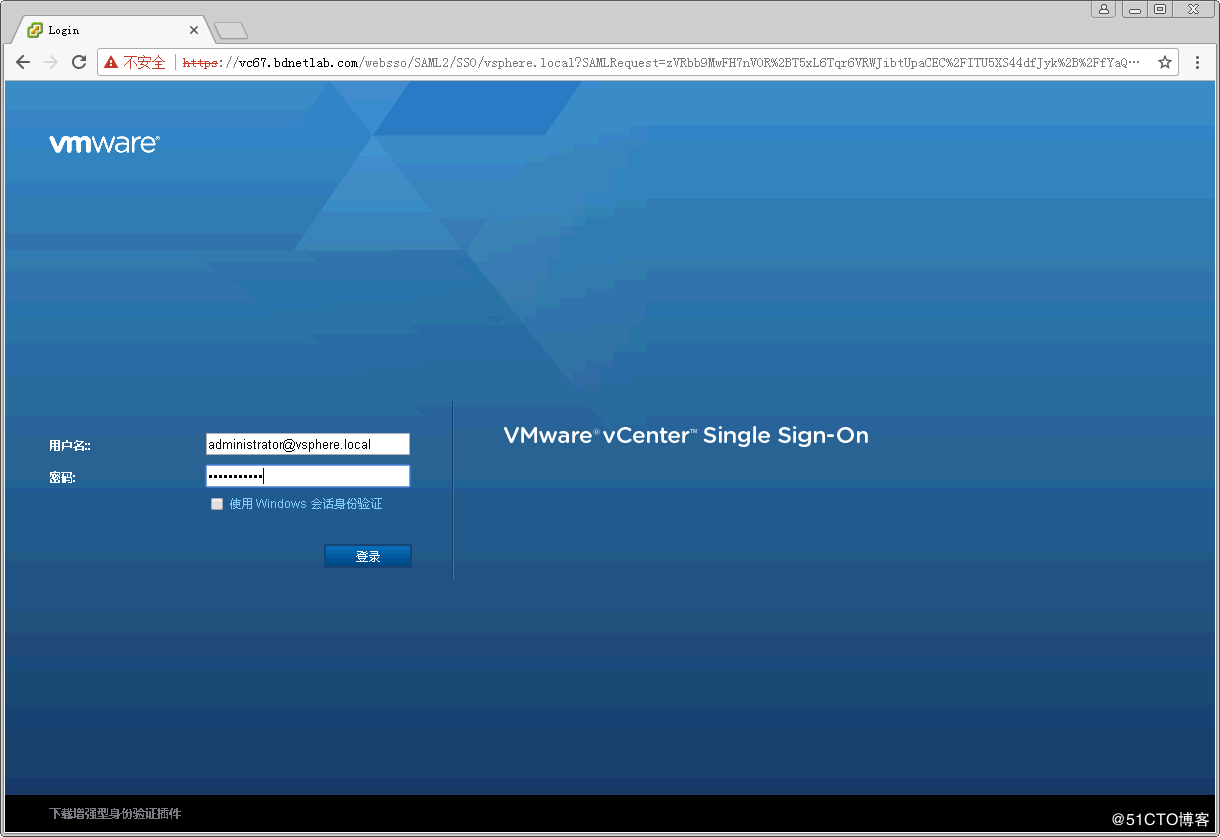The width and height of the screenshot is (1220, 837).
Task: Click the browser back arrow
Action: click(23, 62)
